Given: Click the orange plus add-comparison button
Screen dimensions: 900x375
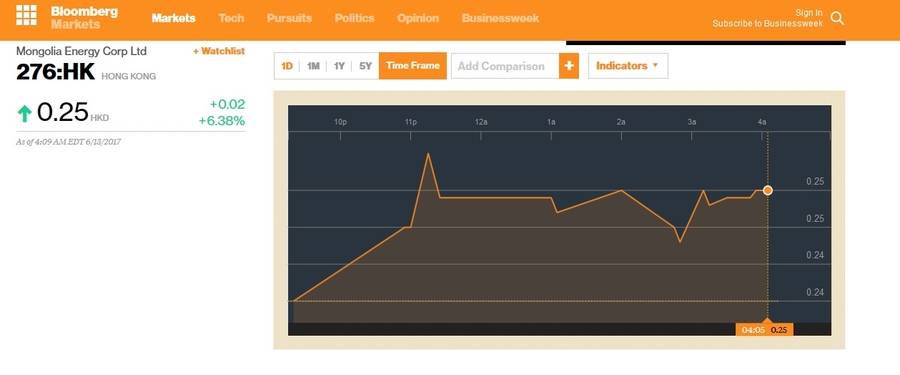Looking at the screenshot, I should [569, 66].
